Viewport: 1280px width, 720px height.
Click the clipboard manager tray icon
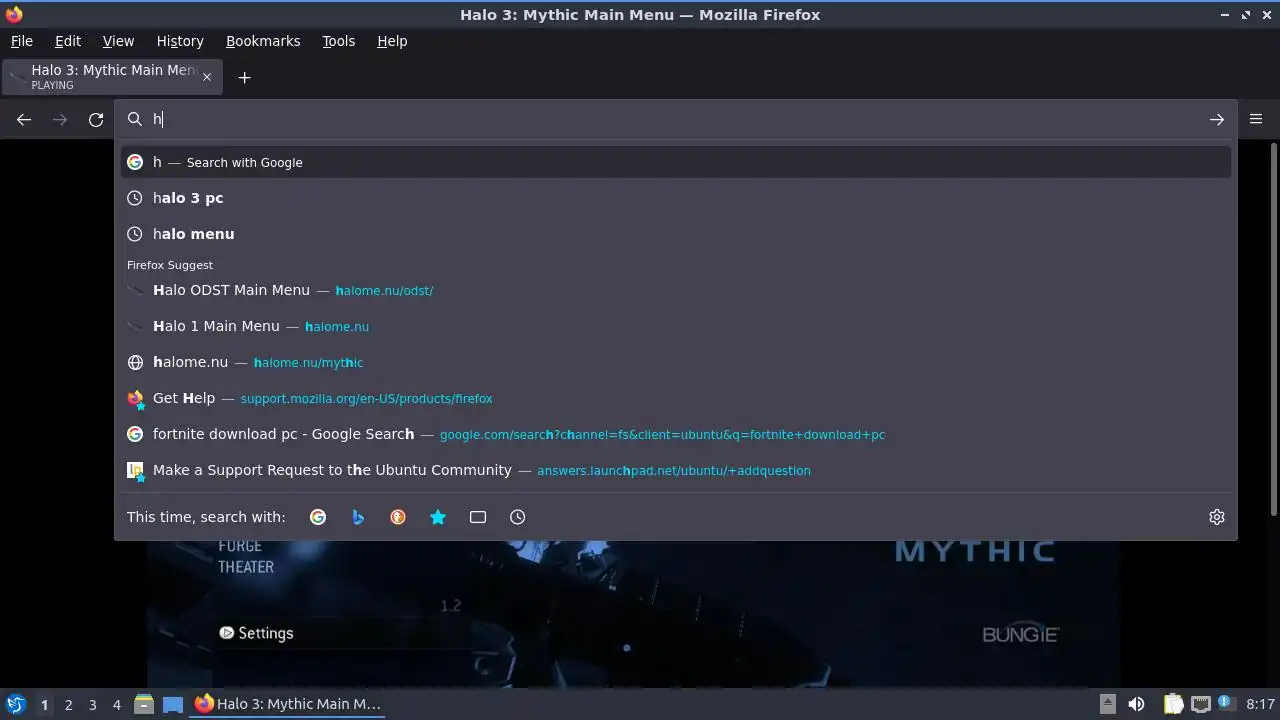click(1173, 704)
